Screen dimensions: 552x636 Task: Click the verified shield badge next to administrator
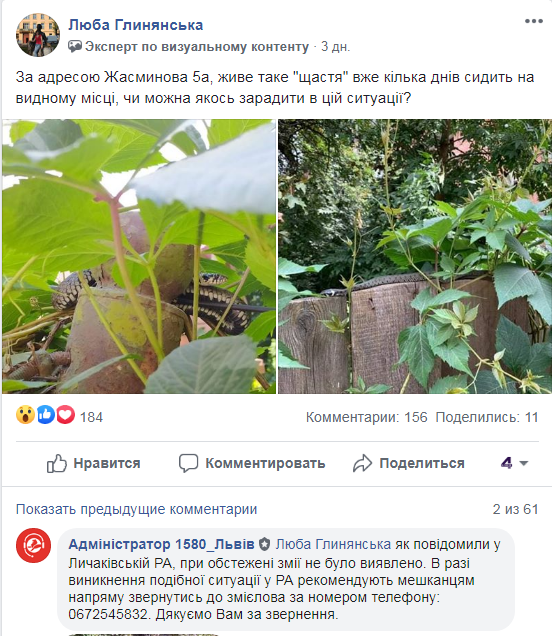point(264,544)
